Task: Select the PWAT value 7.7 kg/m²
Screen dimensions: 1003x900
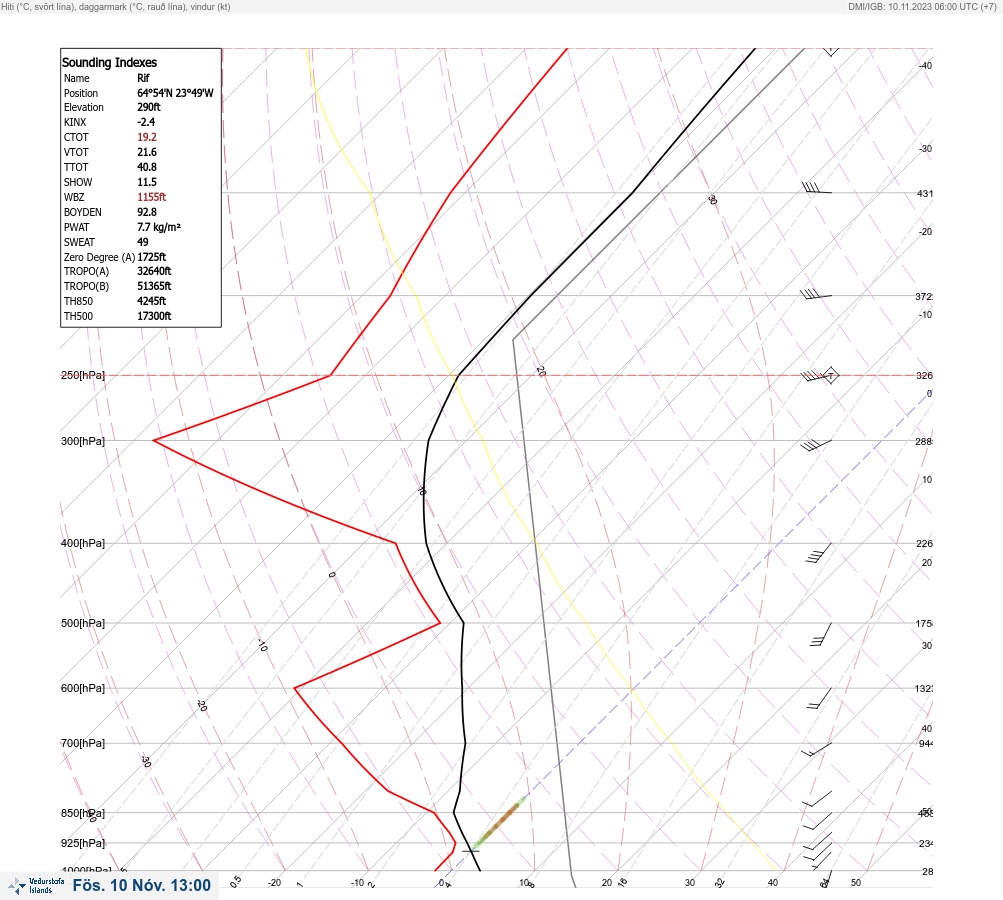Action: tap(159, 227)
